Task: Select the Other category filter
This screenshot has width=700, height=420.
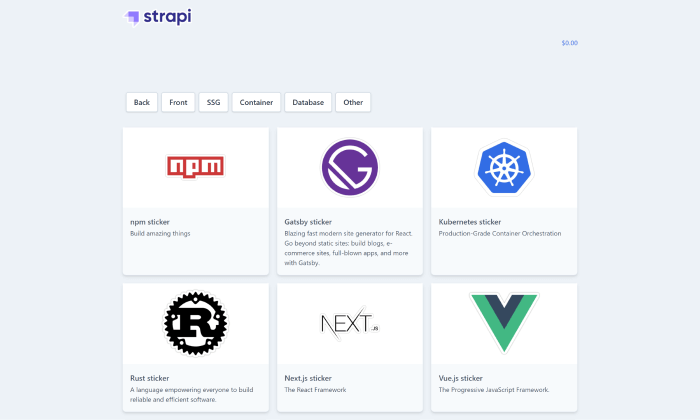Action: (x=353, y=102)
